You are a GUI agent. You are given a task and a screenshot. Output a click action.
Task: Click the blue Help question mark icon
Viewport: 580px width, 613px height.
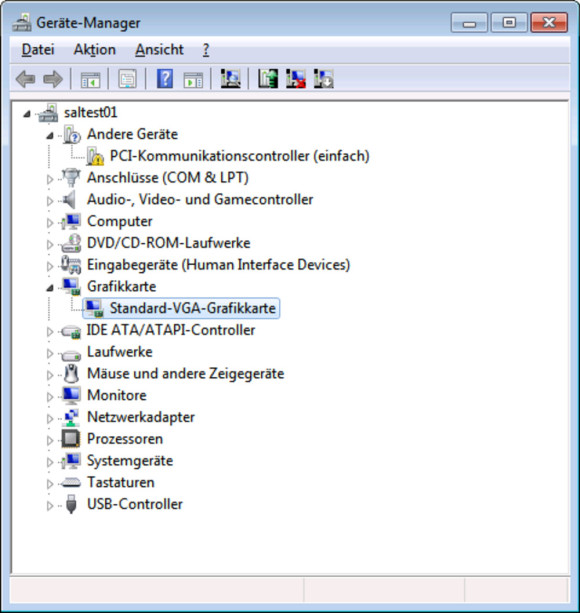[165, 79]
